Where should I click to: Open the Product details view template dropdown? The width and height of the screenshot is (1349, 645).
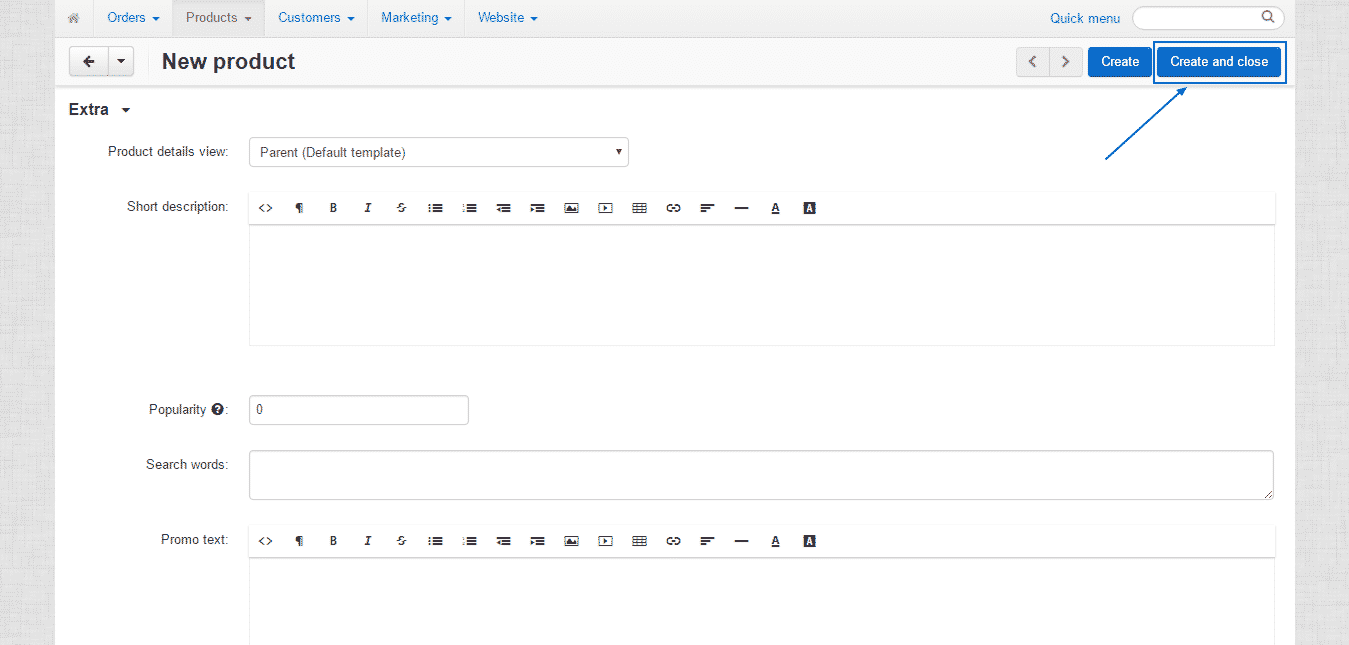click(x=438, y=151)
